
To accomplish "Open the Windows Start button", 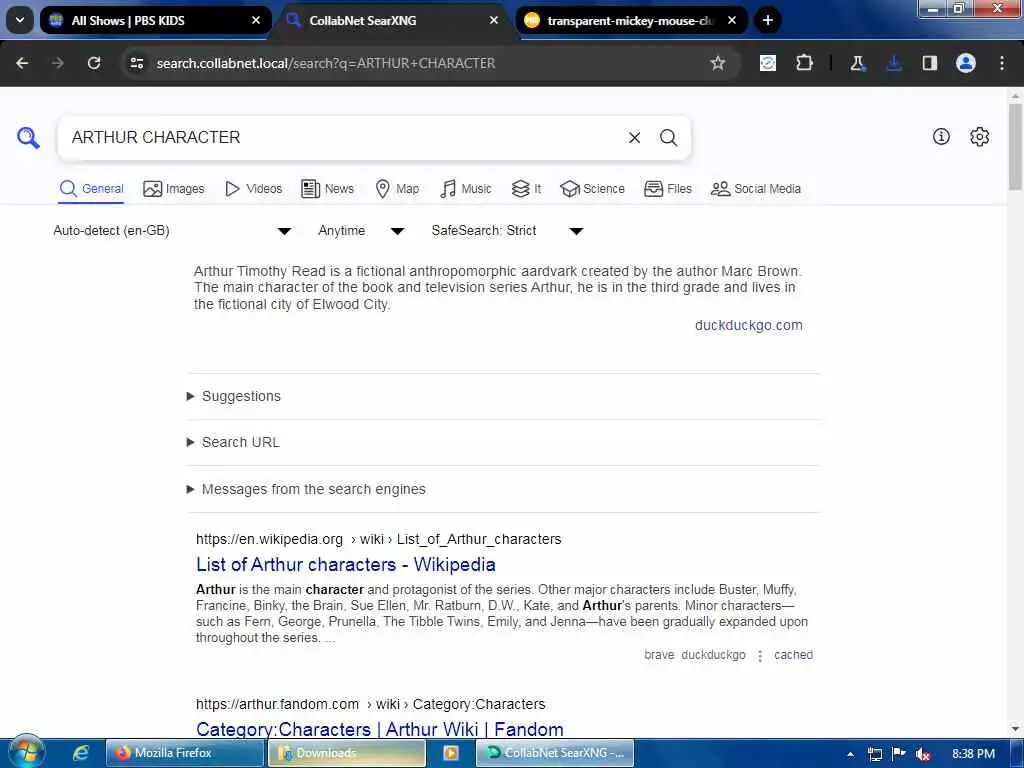I will (x=26, y=752).
